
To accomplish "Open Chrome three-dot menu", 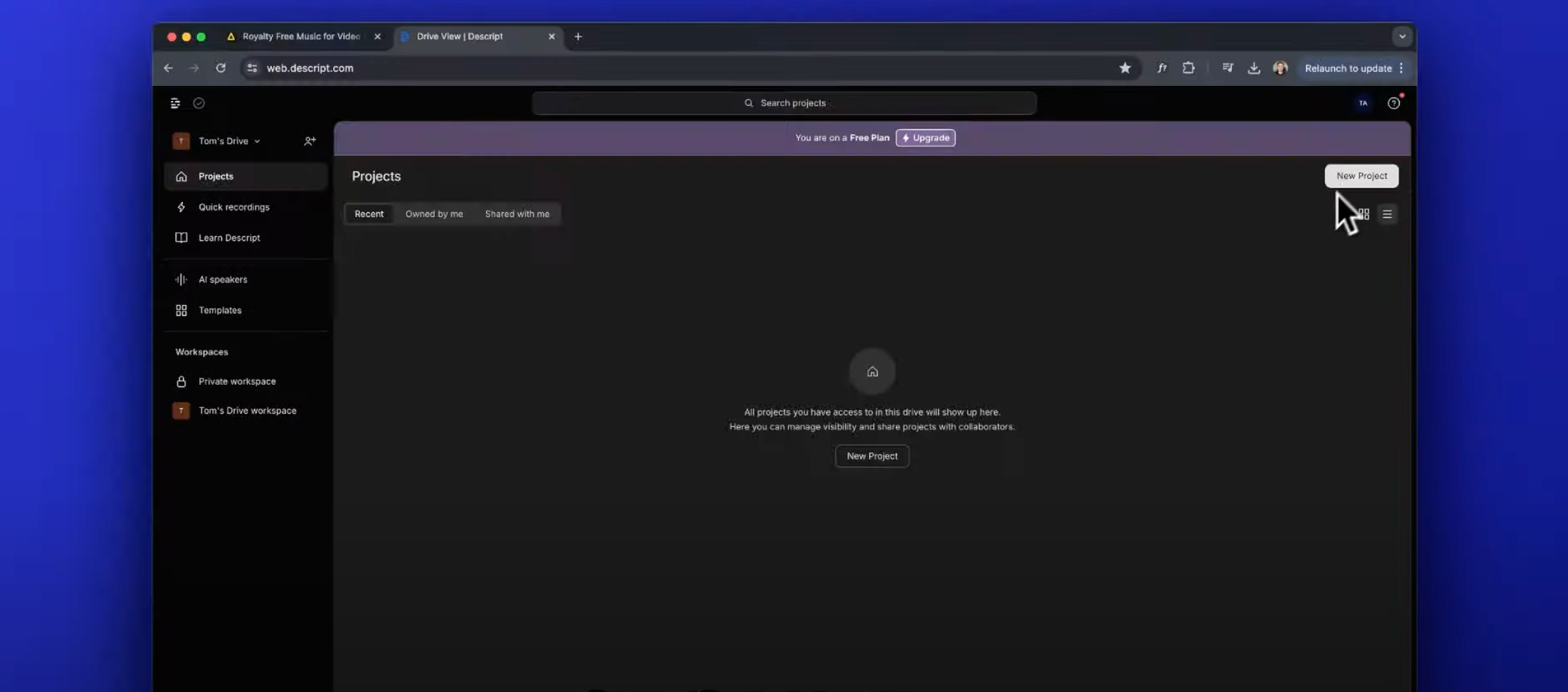I will pyautogui.click(x=1401, y=68).
